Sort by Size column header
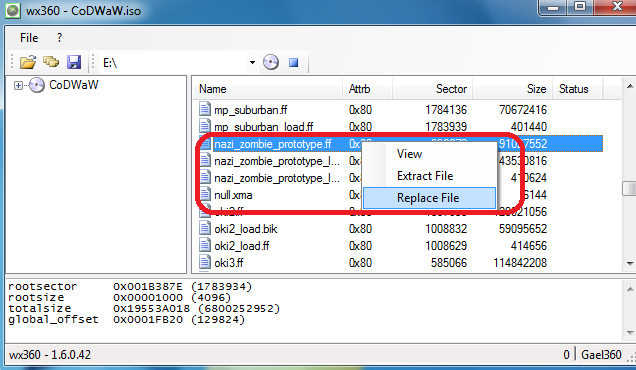 point(512,89)
